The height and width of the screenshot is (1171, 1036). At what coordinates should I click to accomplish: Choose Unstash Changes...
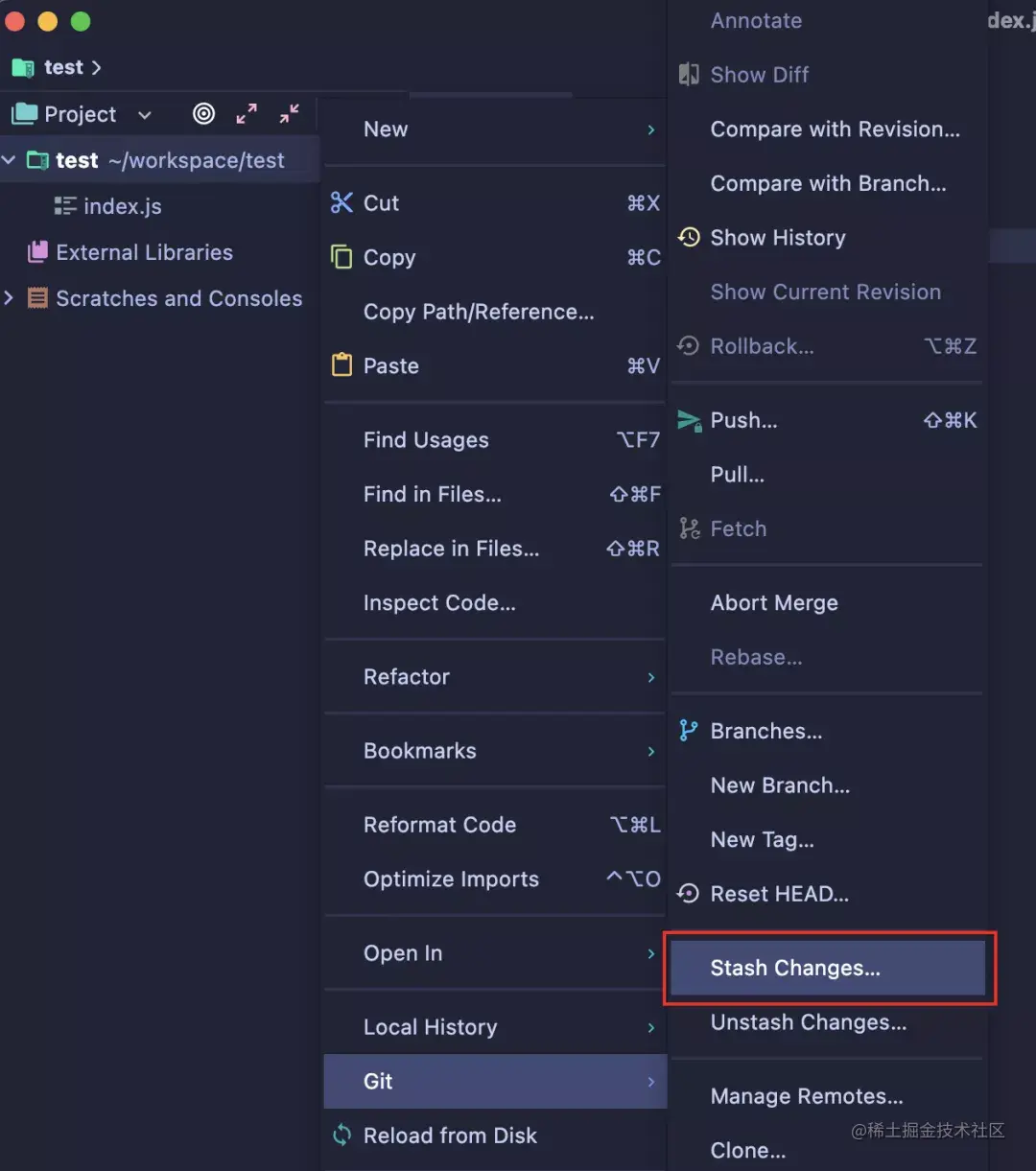point(828,1022)
